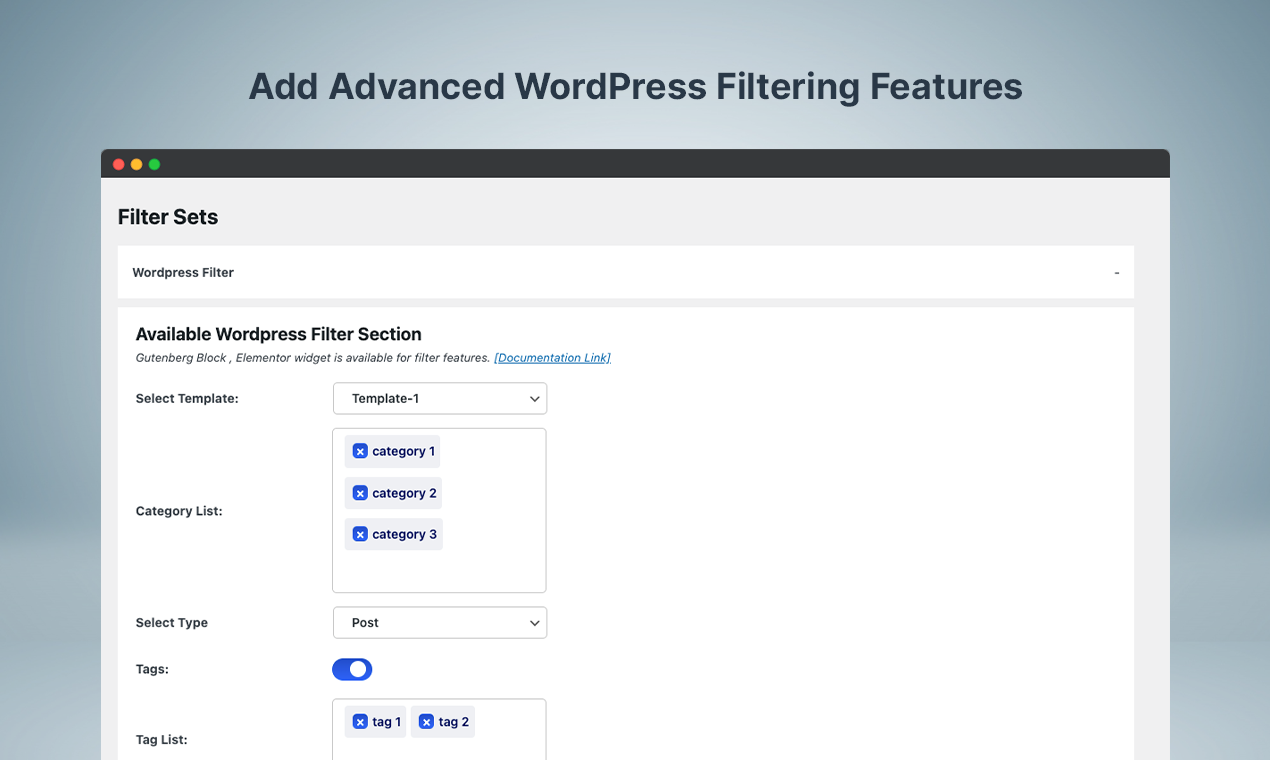The width and height of the screenshot is (1270, 760).
Task: Click the 'tag 2' chip label
Action: pyautogui.click(x=454, y=722)
